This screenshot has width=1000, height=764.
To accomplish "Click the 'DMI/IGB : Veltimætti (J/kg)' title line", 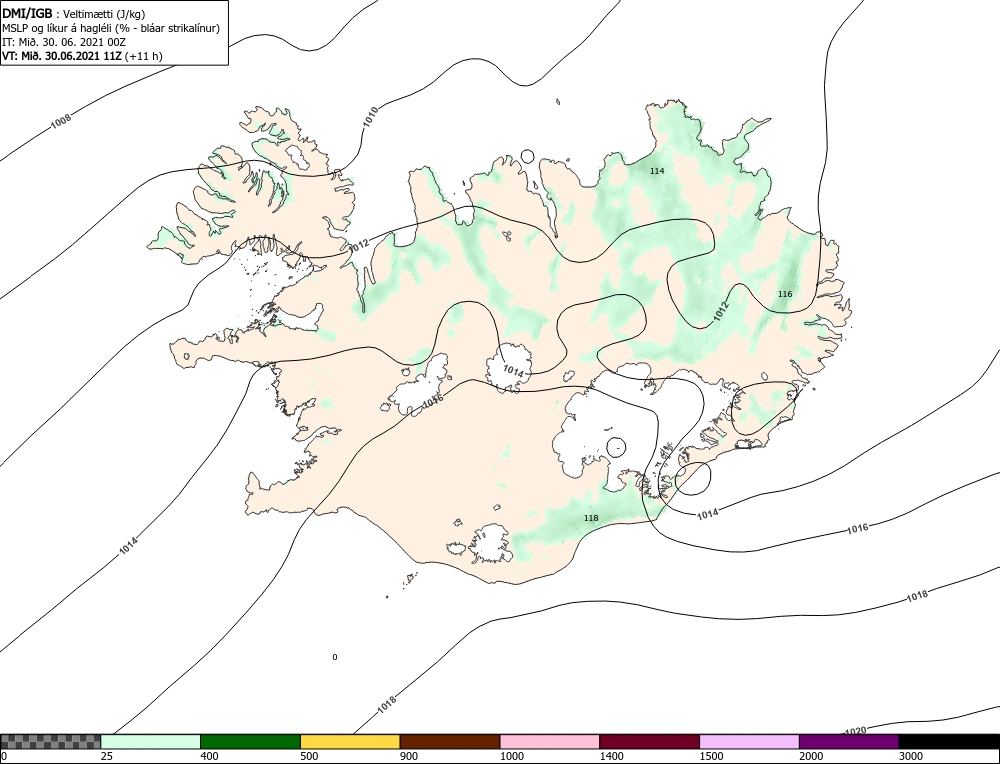I will click(74, 14).
